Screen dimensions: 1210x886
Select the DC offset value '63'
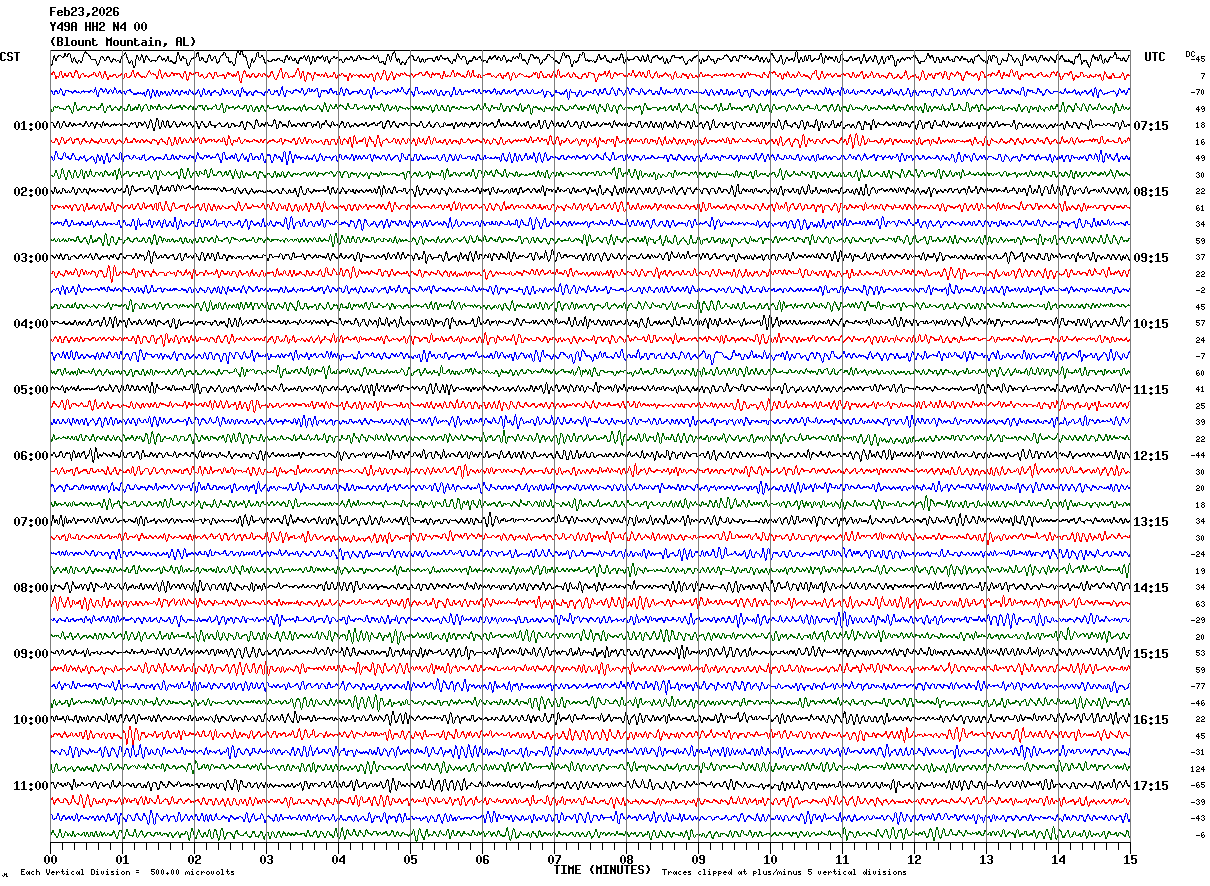pos(1199,604)
